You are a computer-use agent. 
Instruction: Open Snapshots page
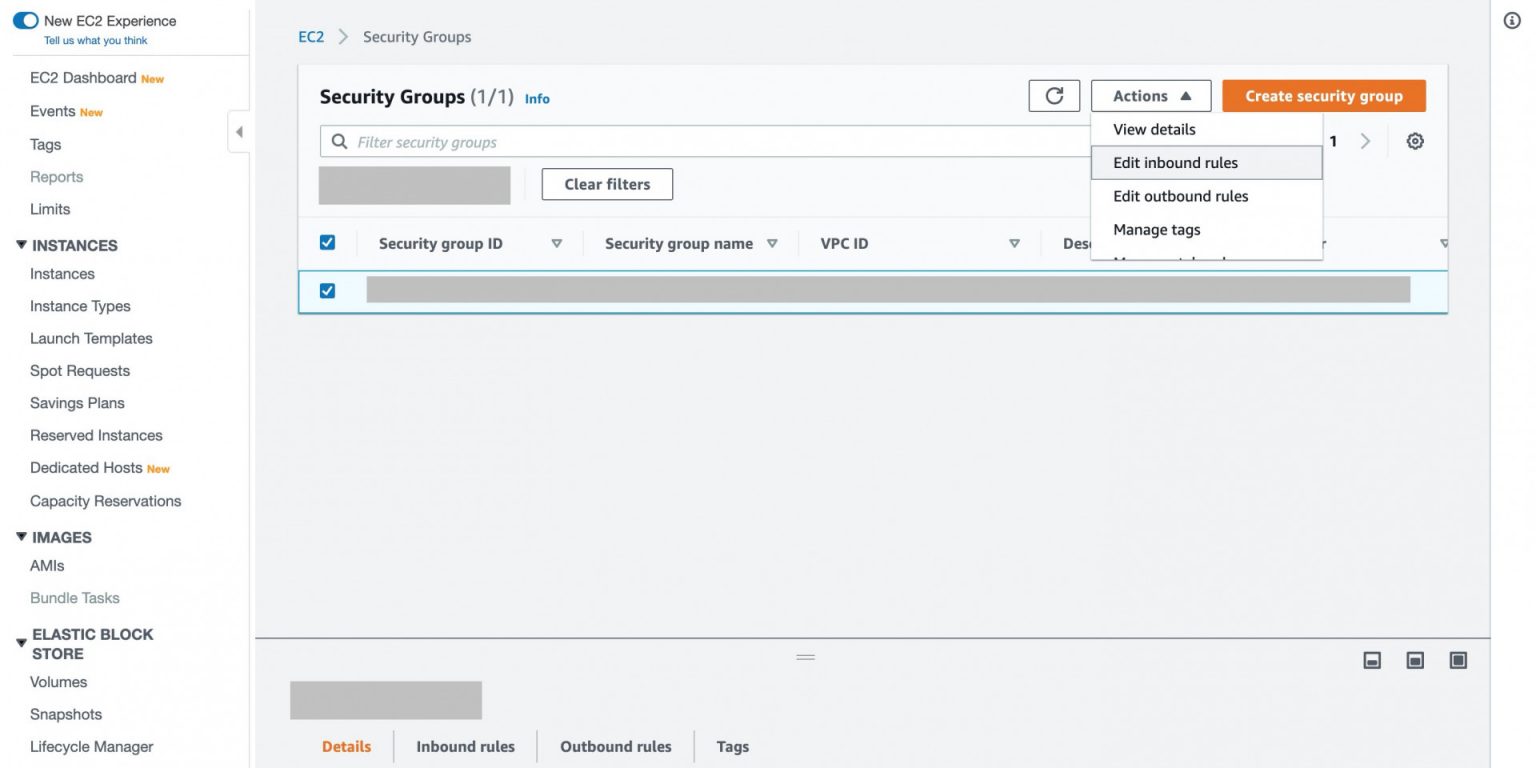tap(66, 714)
